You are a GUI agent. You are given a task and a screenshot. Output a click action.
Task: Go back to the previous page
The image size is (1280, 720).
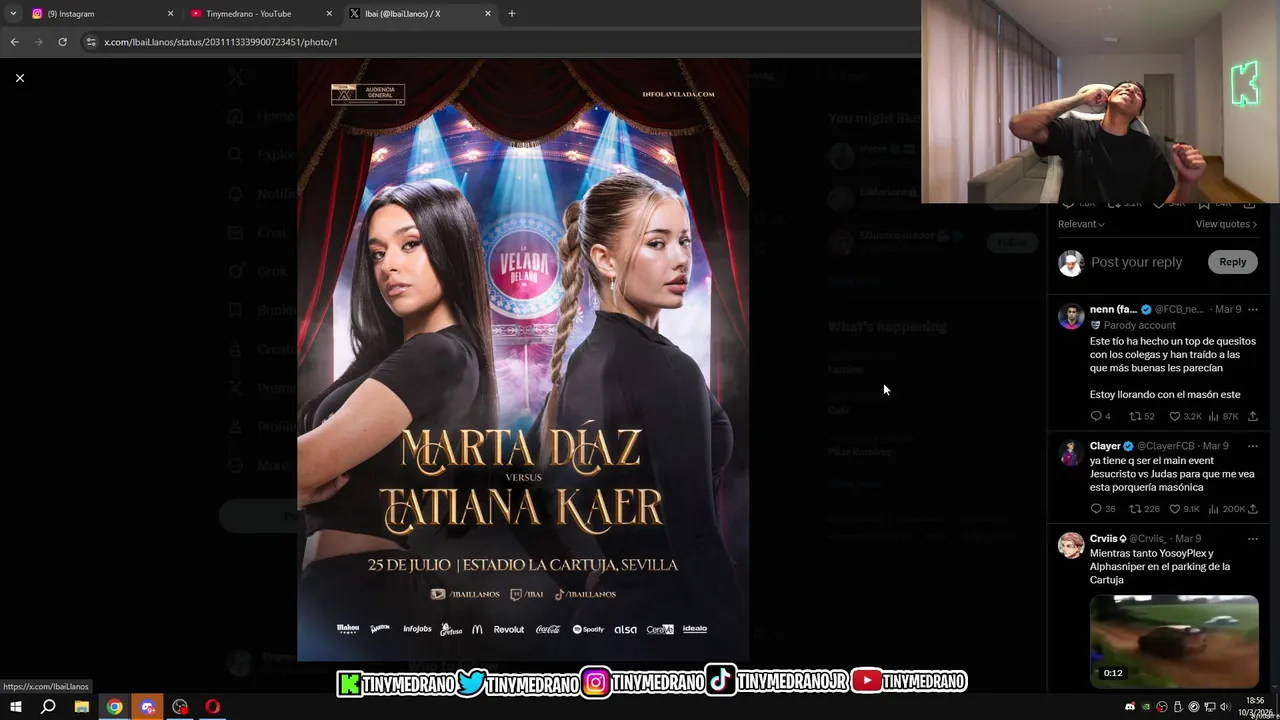14,42
